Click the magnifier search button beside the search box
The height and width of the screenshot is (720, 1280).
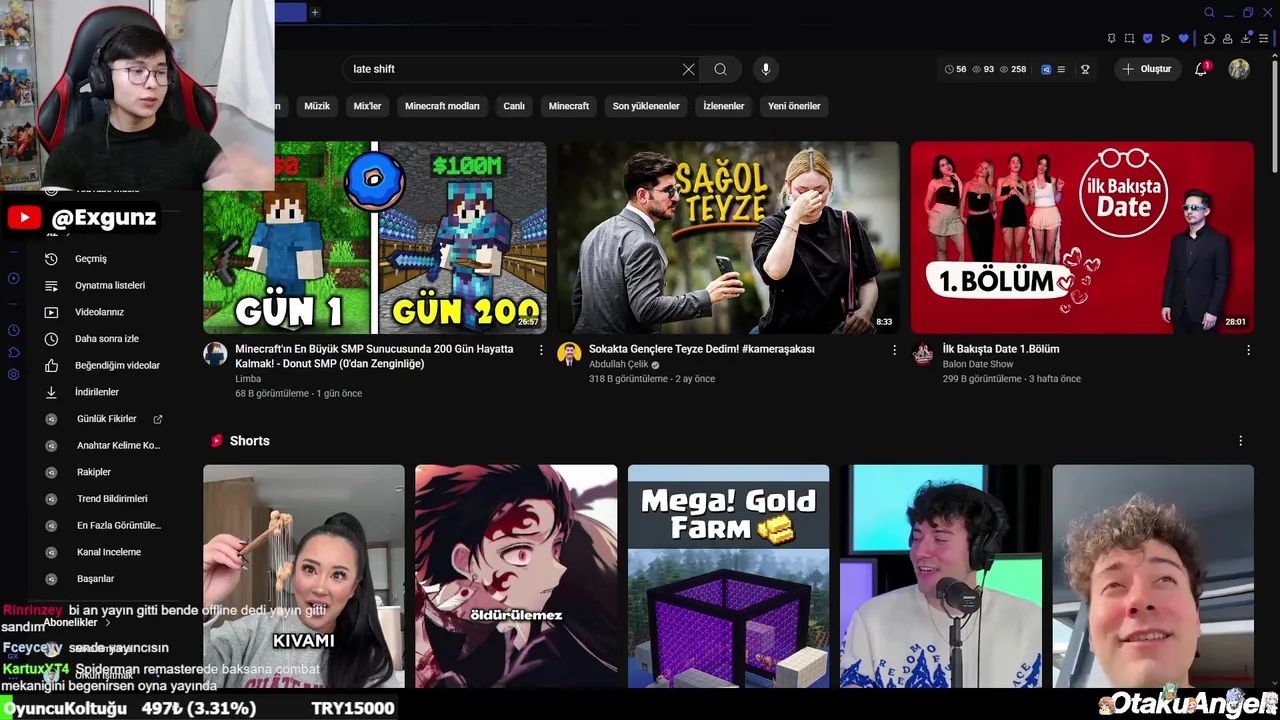tap(720, 69)
